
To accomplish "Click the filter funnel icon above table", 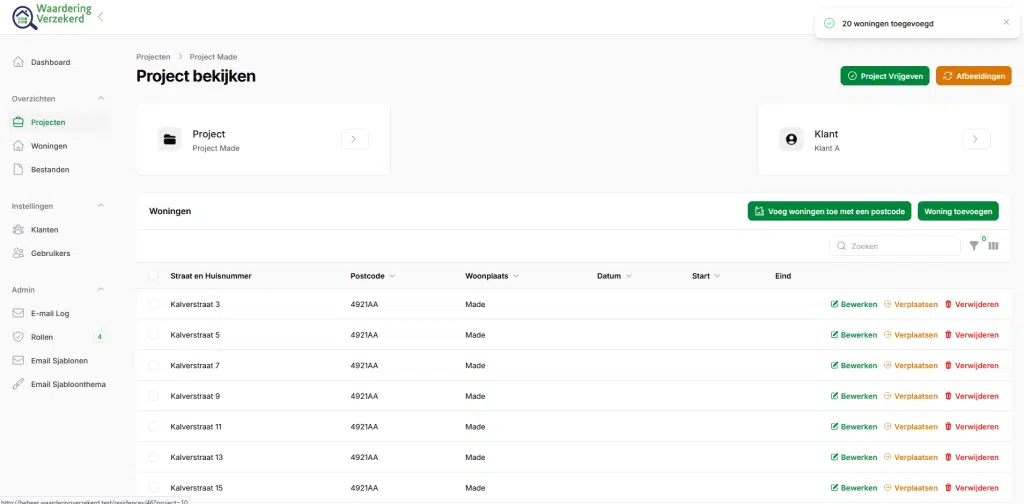I will point(975,245).
